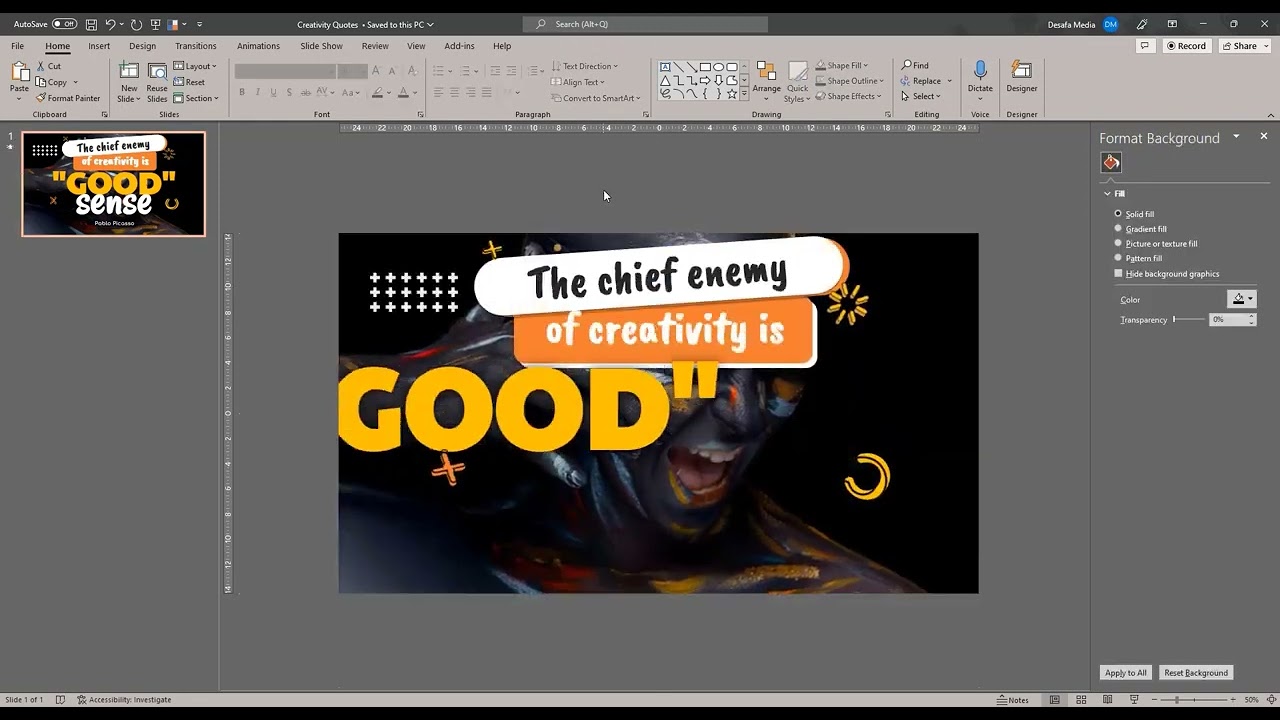Select the Pattern fill option

click(1138, 258)
